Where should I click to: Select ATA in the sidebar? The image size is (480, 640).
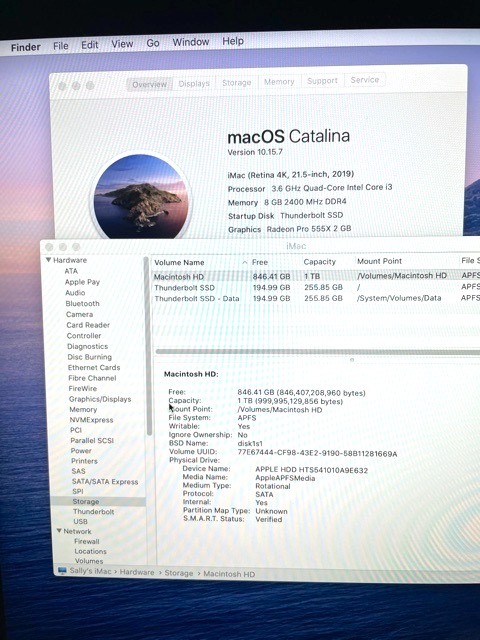(x=71, y=271)
